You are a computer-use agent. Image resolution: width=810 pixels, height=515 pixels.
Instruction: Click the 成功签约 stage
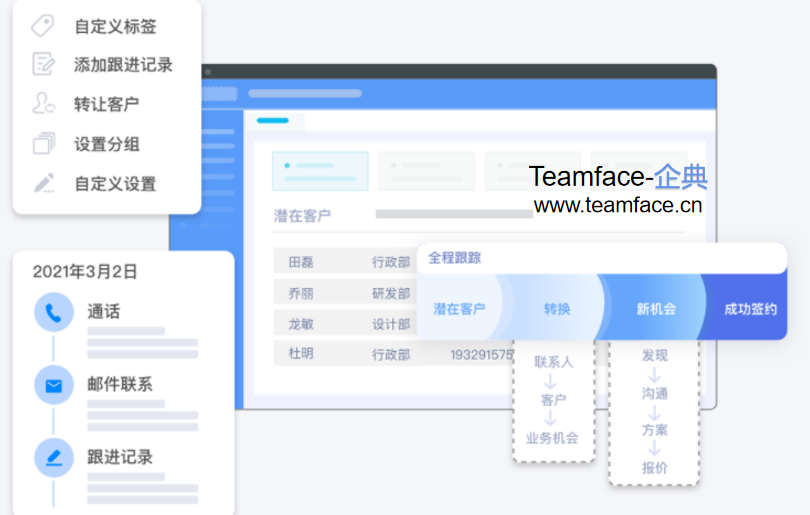pos(750,308)
